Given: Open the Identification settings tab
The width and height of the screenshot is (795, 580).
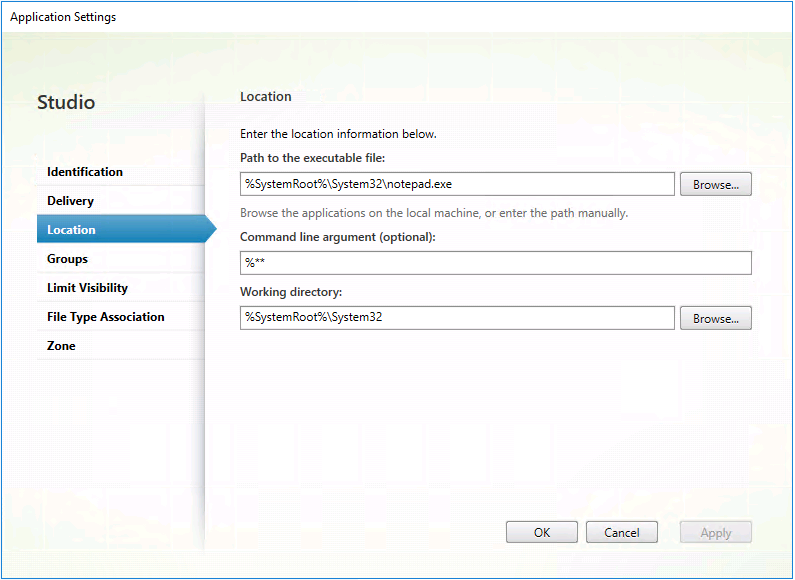Looking at the screenshot, I should point(85,172).
